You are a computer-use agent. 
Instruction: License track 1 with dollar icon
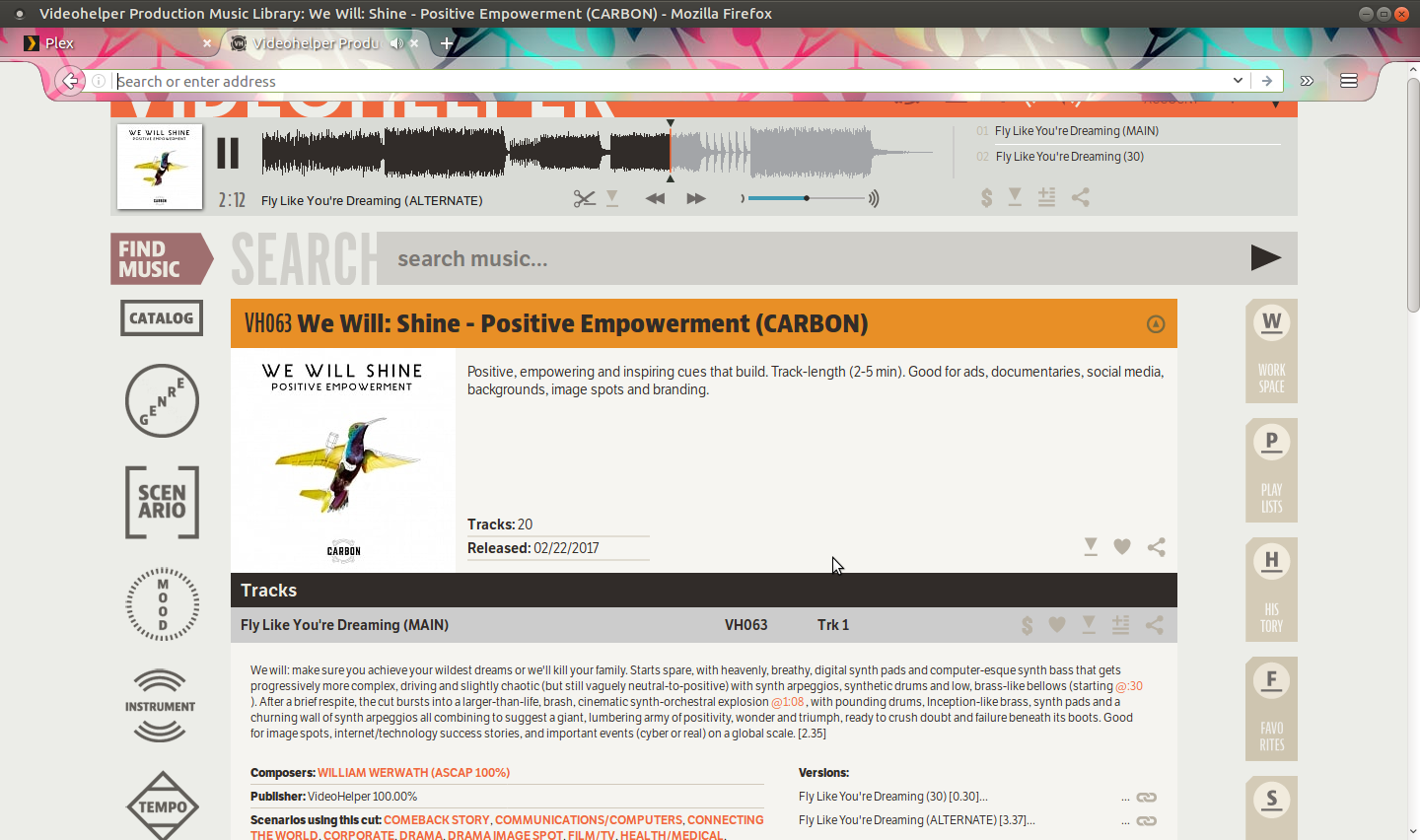tap(1028, 625)
